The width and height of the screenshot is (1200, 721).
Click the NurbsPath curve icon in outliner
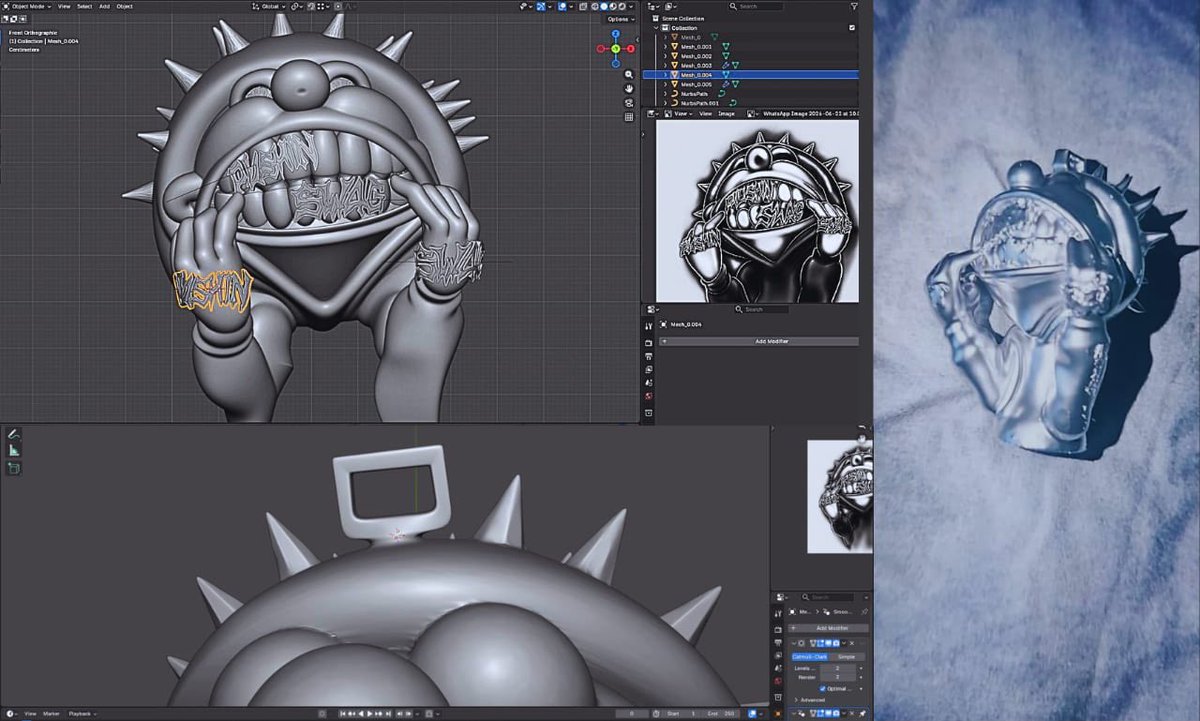pyautogui.click(x=675, y=94)
